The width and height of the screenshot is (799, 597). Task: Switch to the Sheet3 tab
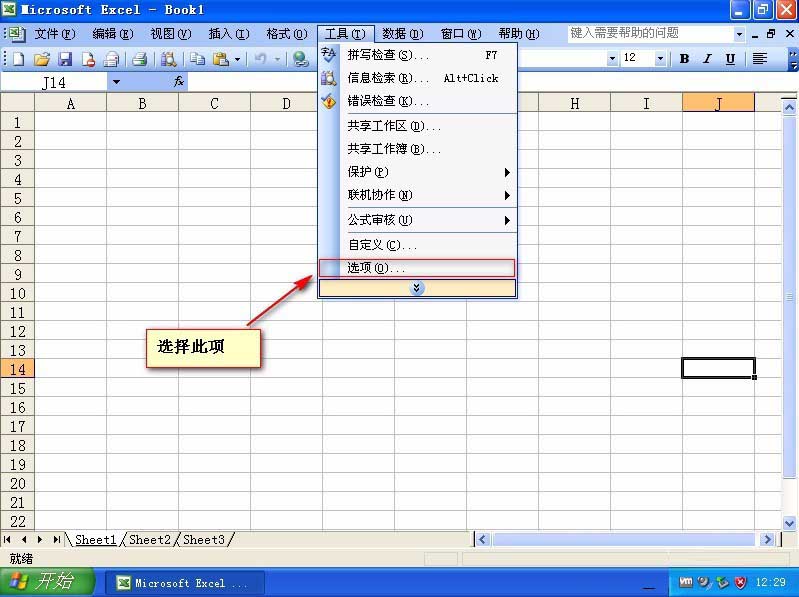[x=204, y=539]
